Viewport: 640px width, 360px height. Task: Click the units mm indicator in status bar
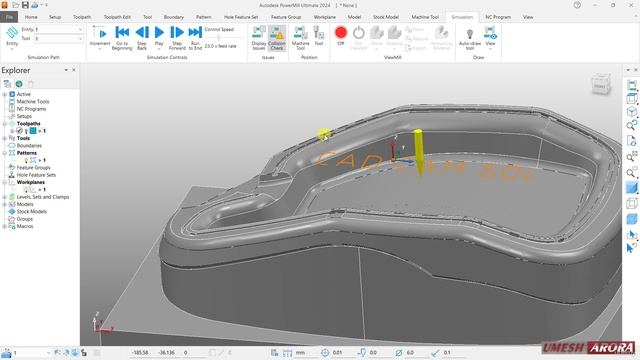[300, 353]
